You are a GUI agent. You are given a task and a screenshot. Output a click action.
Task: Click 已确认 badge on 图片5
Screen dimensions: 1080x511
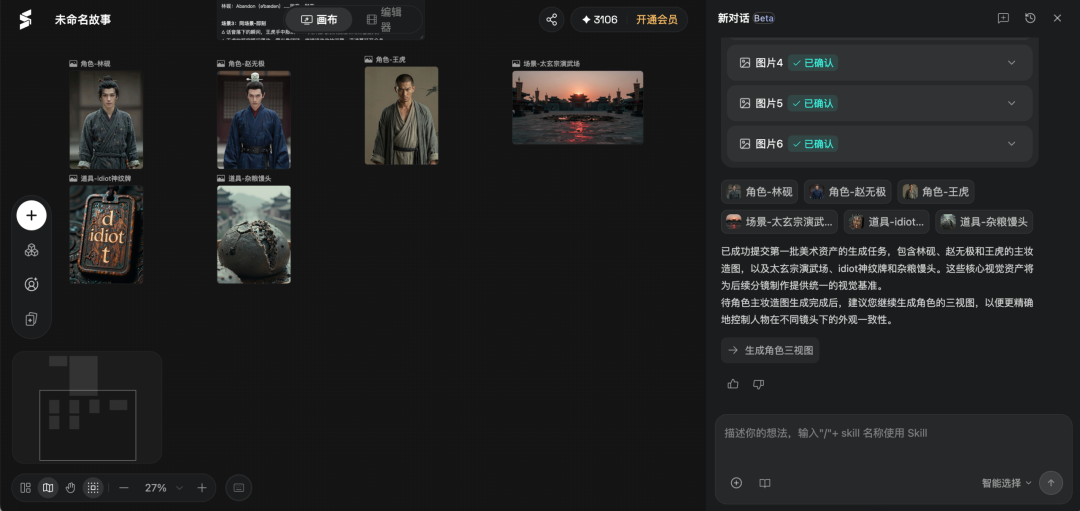click(813, 103)
